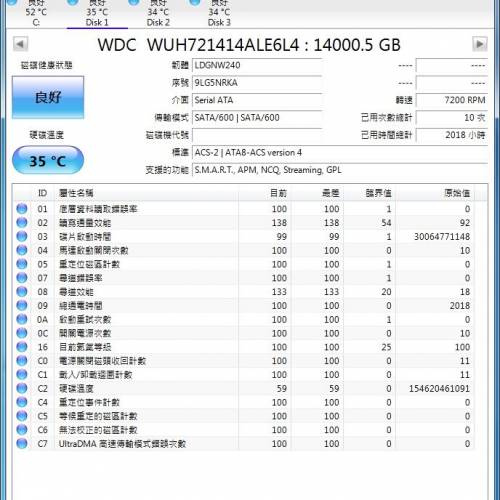Click the ID column header
Viewport: 500px width, 500px height.
coord(42,193)
